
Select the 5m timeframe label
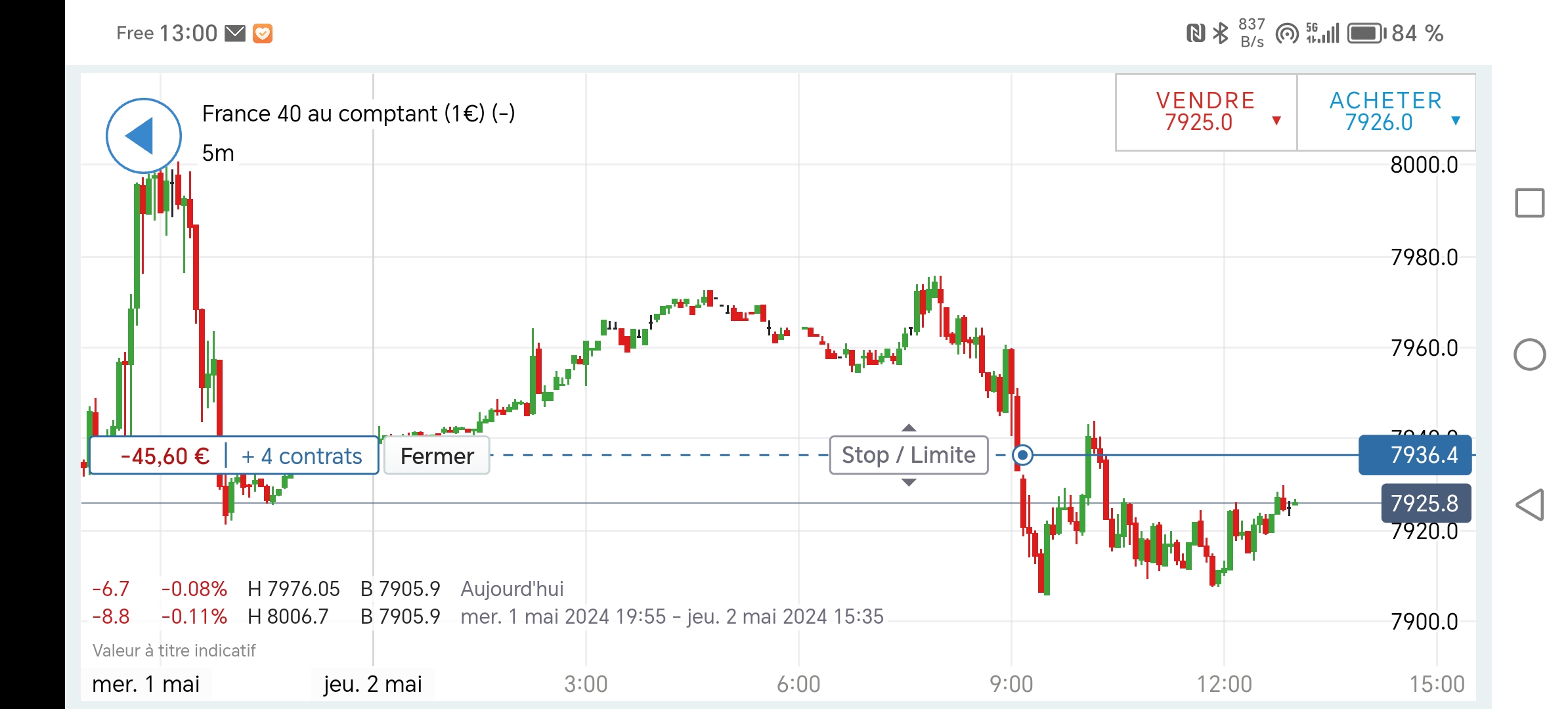(218, 153)
